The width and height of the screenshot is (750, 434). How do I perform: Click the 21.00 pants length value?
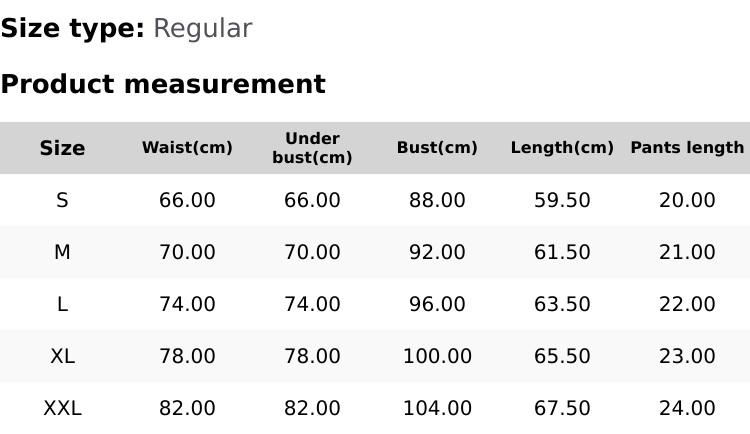[687, 252]
